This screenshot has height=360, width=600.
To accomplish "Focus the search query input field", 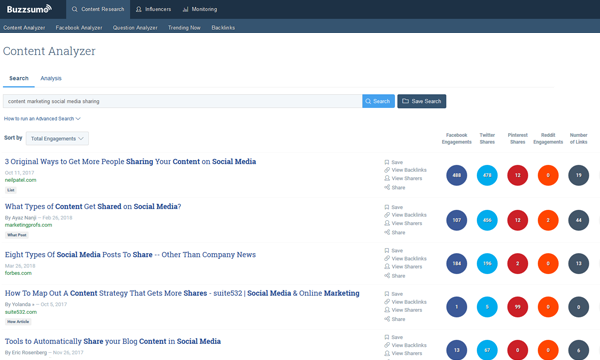I will pos(183,101).
